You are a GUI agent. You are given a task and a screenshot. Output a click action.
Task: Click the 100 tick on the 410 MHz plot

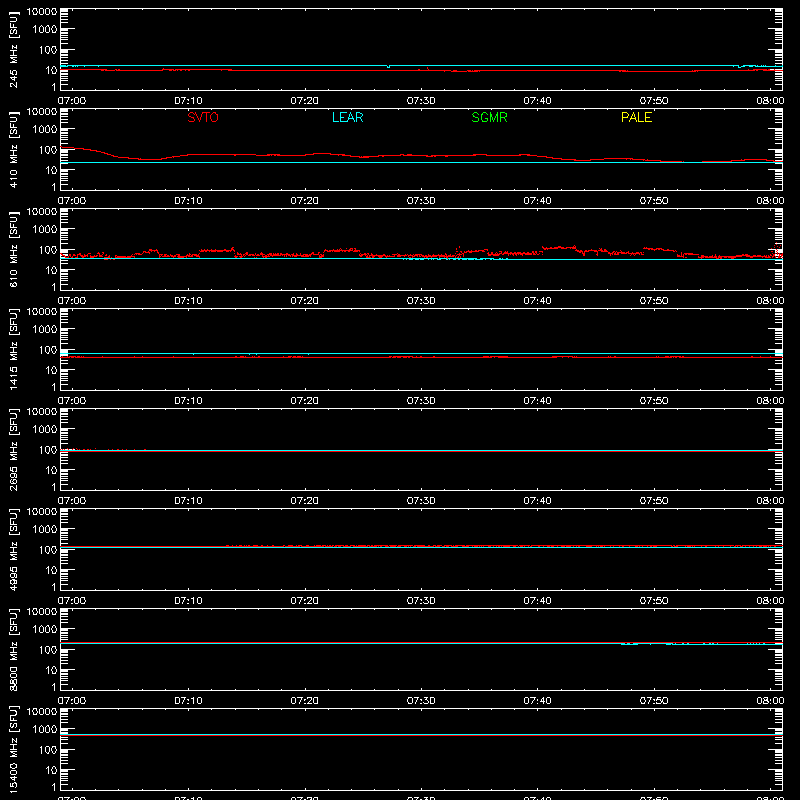coord(48,150)
